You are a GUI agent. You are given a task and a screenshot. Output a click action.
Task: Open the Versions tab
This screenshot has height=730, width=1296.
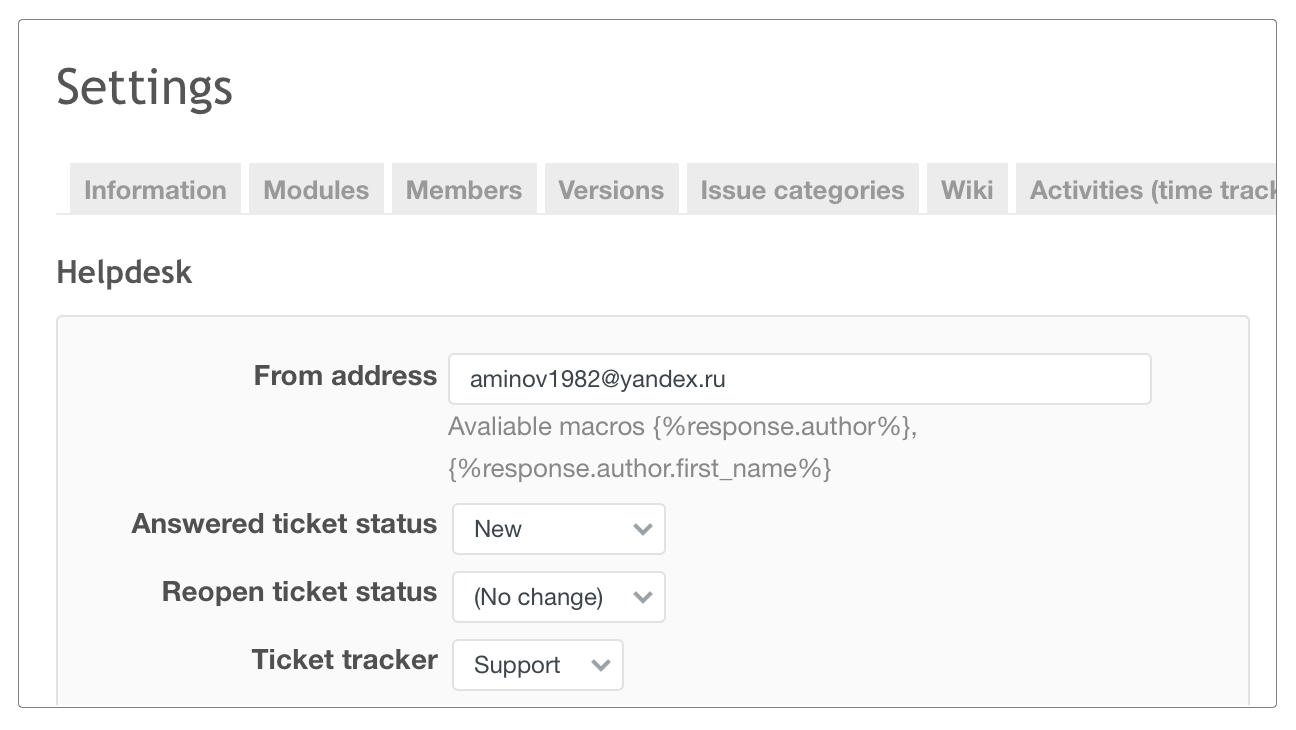(x=611, y=189)
